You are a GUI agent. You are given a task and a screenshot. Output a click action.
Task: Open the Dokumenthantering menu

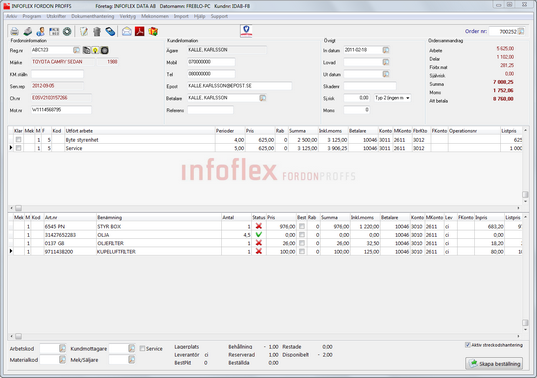click(x=92, y=16)
